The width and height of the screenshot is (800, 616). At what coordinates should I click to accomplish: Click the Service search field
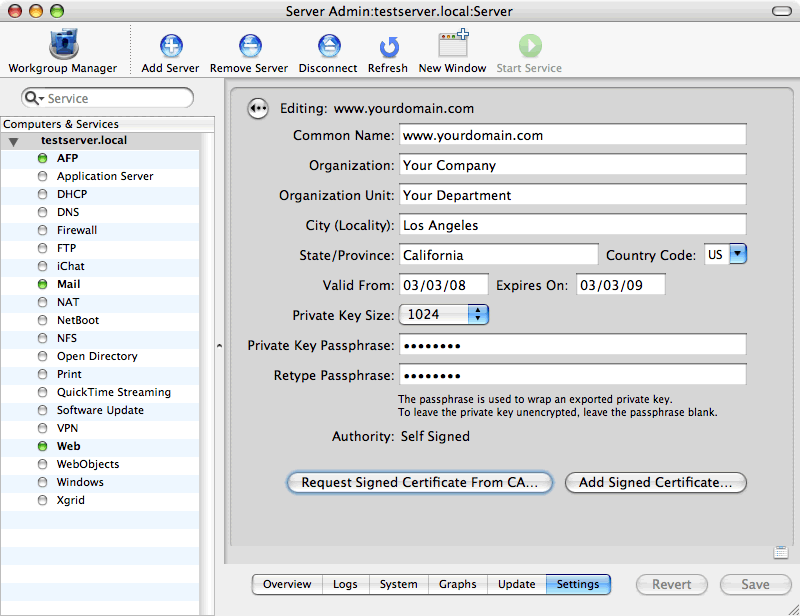click(x=108, y=98)
